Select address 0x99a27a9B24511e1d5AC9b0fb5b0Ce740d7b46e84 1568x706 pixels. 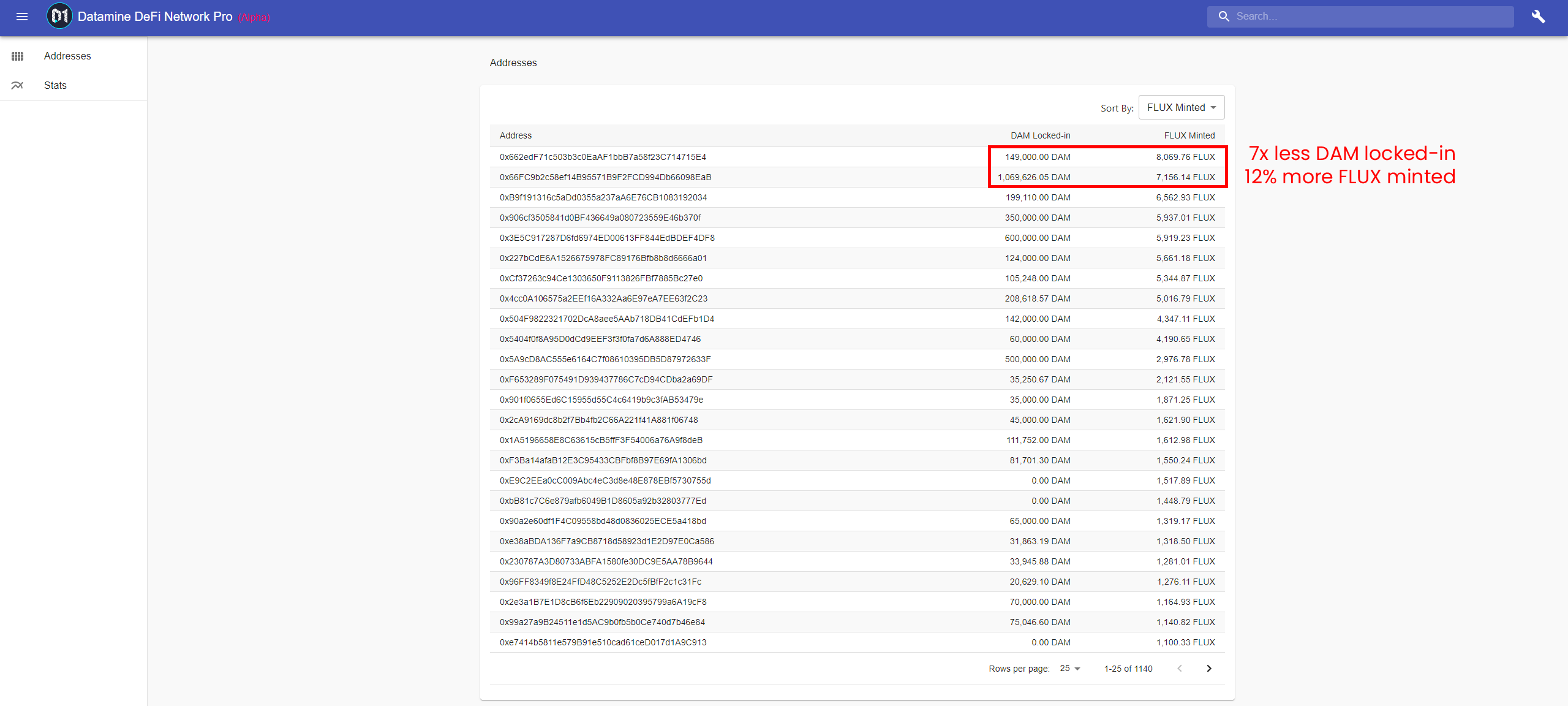[x=602, y=622]
